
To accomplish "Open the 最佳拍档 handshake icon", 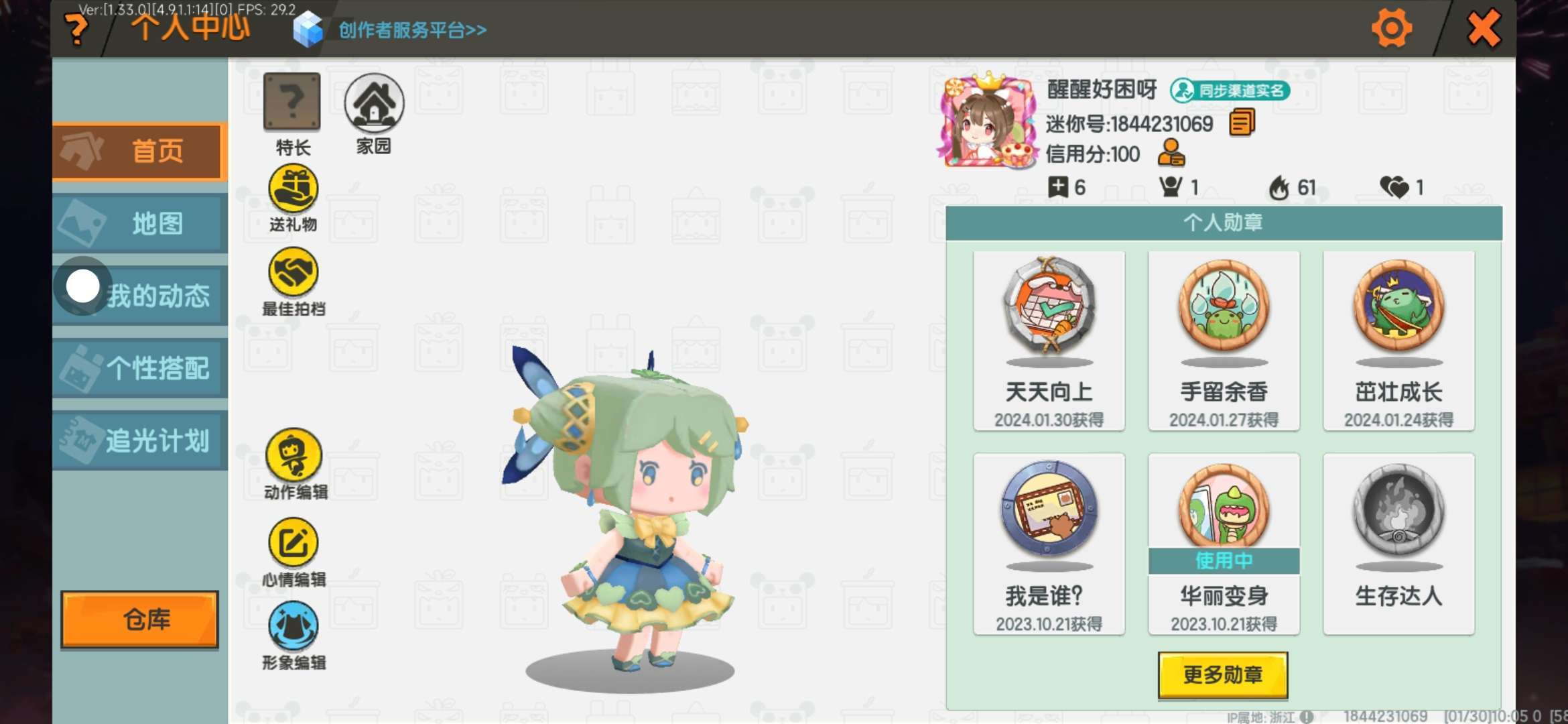I will pyautogui.click(x=293, y=271).
